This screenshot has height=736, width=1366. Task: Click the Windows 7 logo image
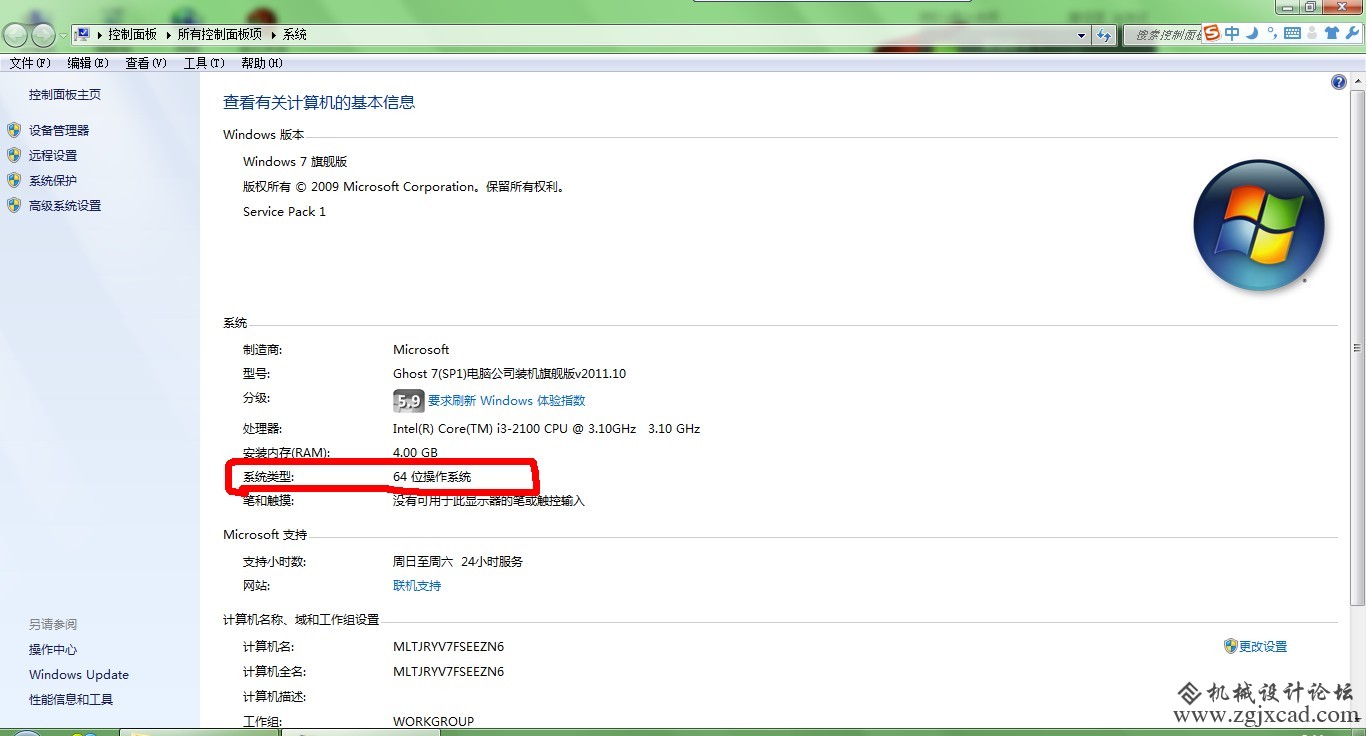[x=1259, y=226]
